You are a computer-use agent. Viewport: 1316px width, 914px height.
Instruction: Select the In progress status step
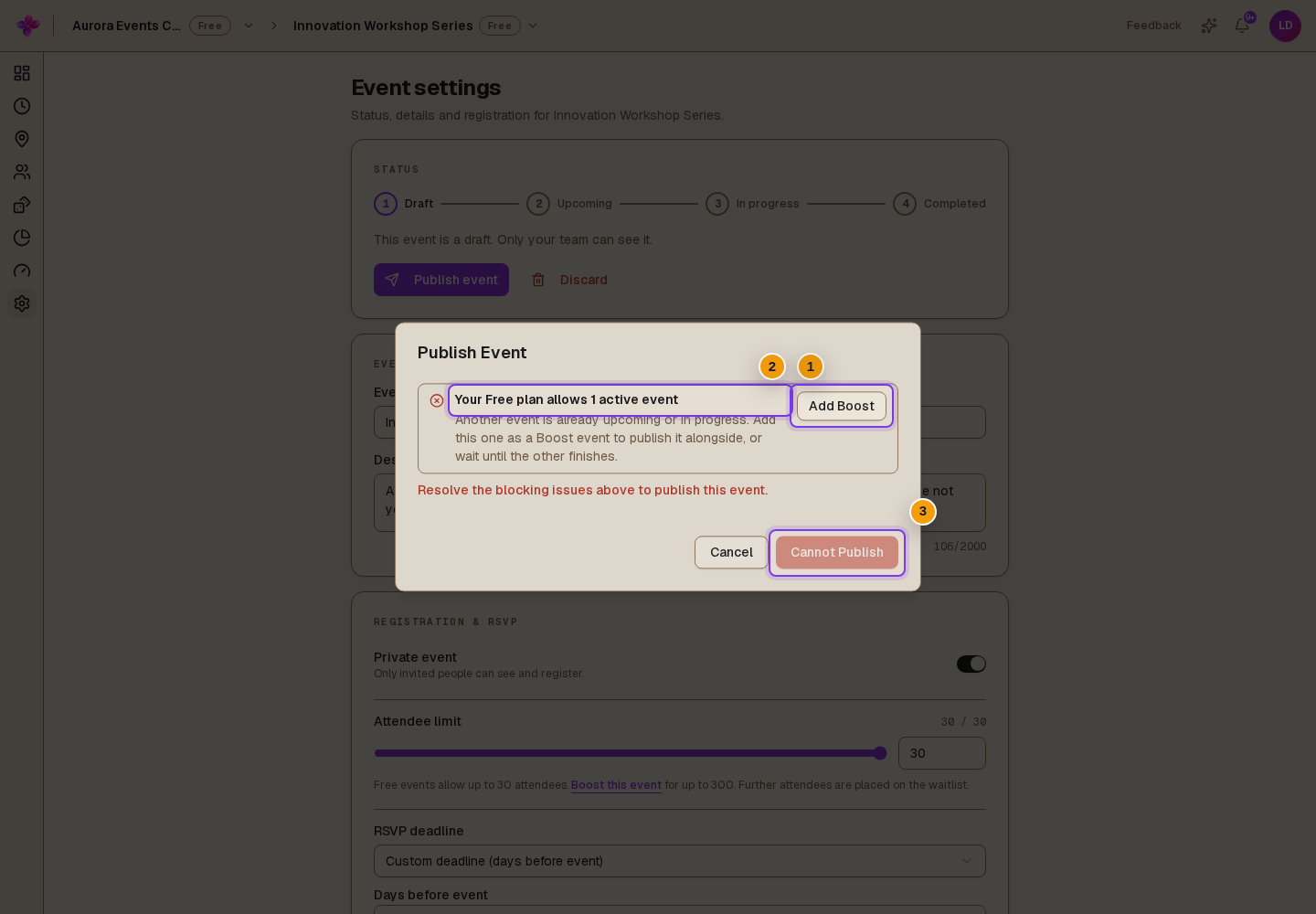[752, 204]
